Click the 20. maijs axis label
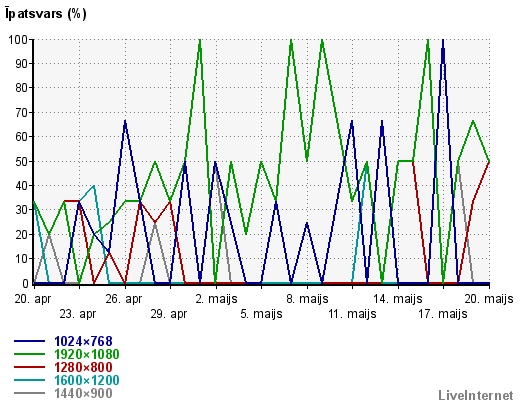 pos(489,299)
